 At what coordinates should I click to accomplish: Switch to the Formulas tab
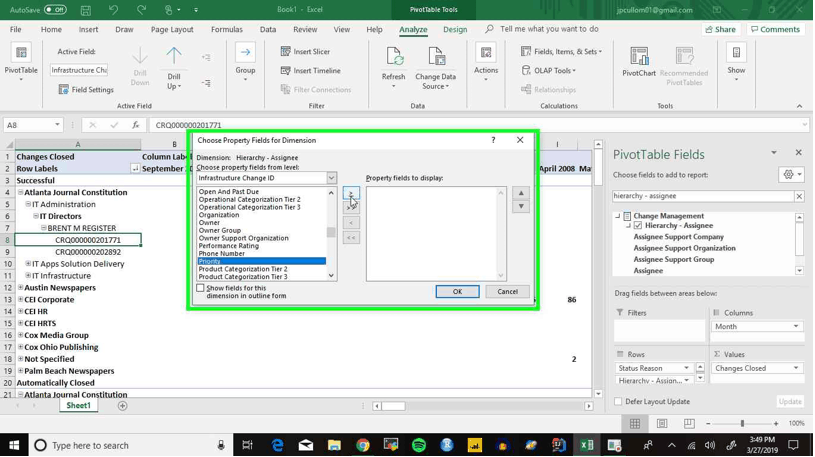[227, 30]
